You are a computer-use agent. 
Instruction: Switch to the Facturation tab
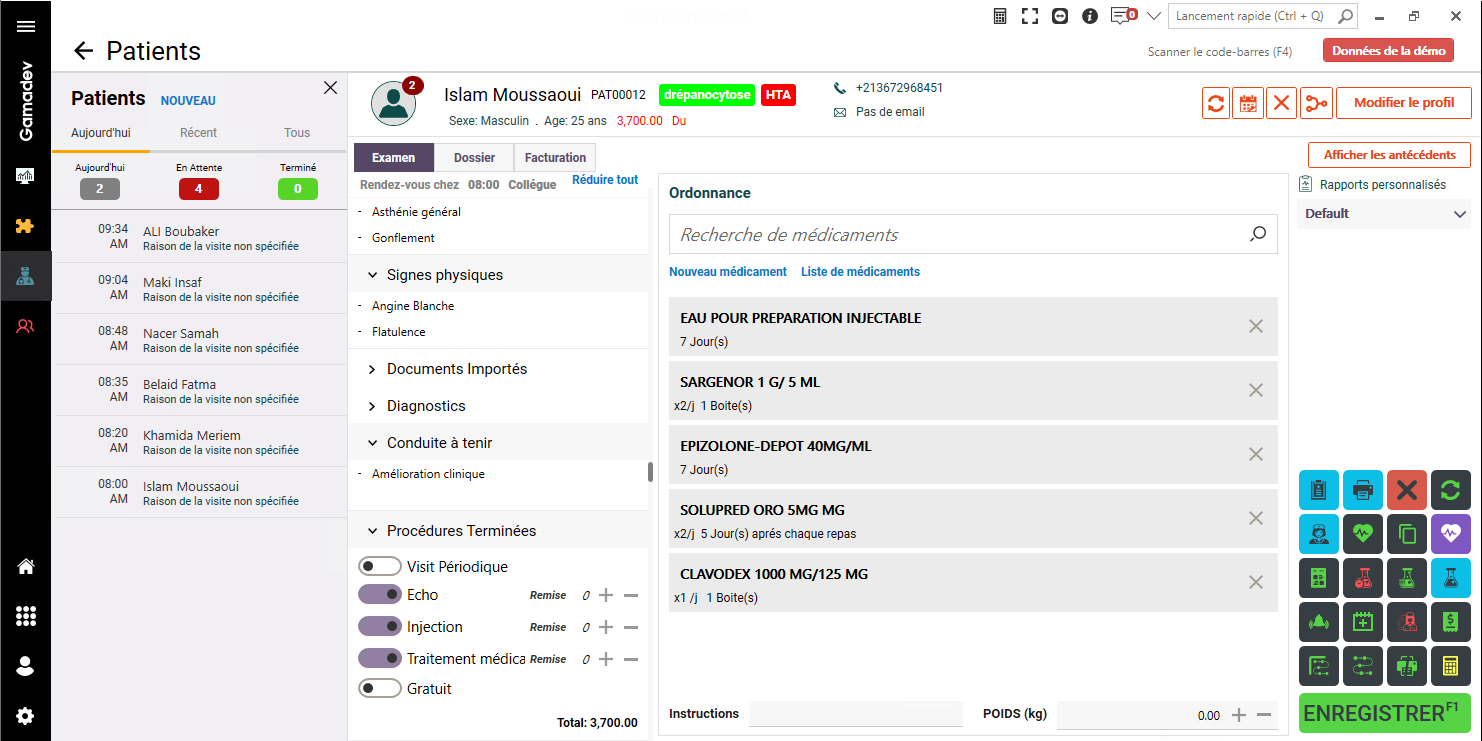point(555,158)
